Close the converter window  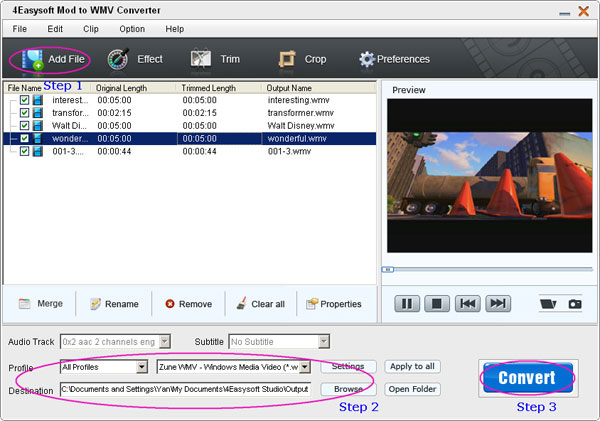(x=584, y=11)
